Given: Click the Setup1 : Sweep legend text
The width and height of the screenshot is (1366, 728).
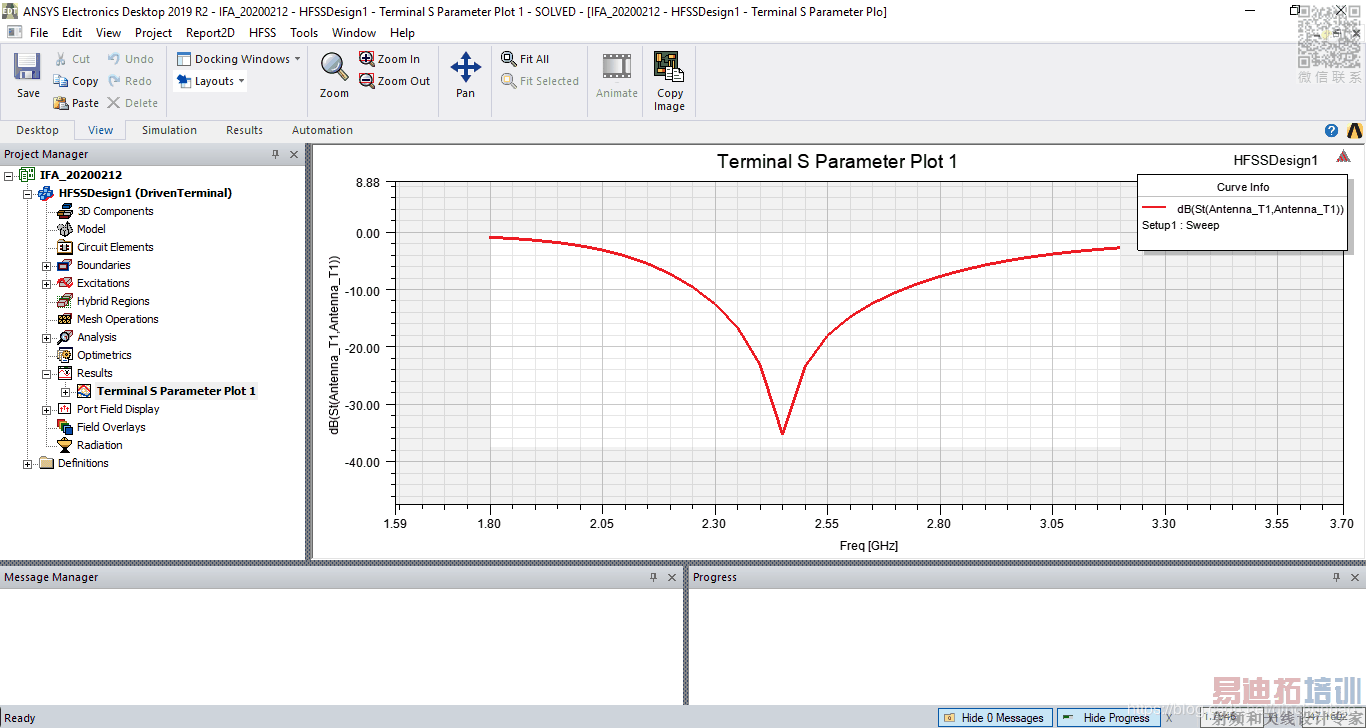Looking at the screenshot, I should point(1180,225).
